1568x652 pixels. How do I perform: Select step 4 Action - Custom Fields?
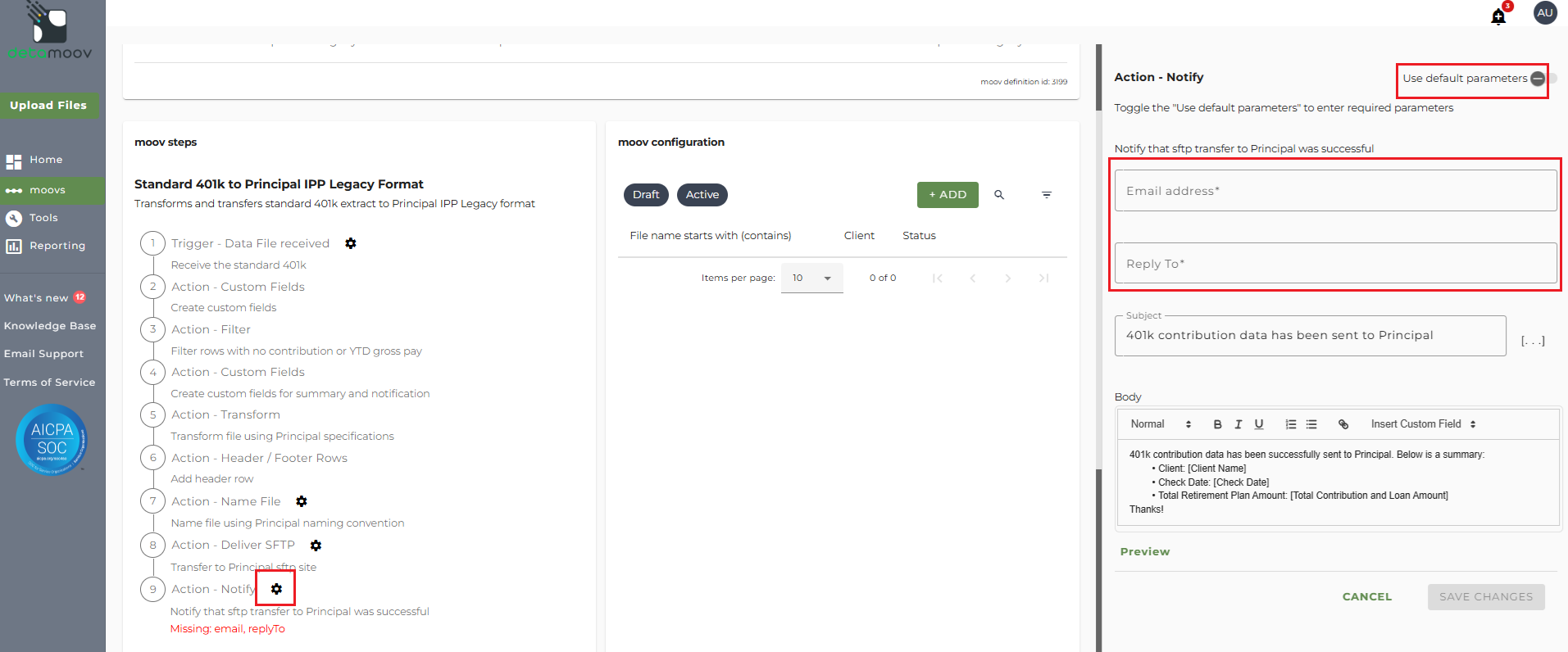coord(238,372)
